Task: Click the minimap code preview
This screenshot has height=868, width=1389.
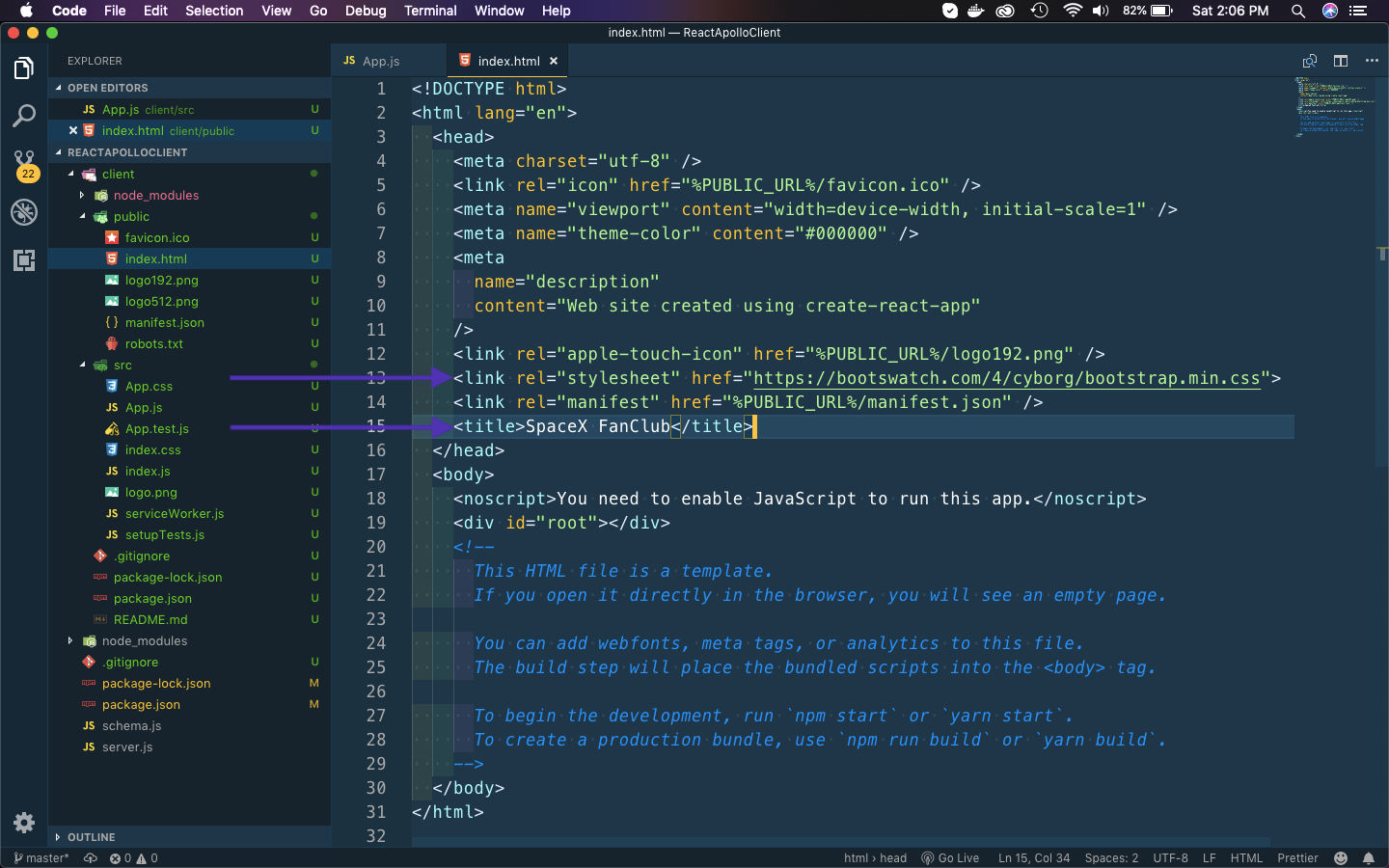Action: click(x=1331, y=106)
